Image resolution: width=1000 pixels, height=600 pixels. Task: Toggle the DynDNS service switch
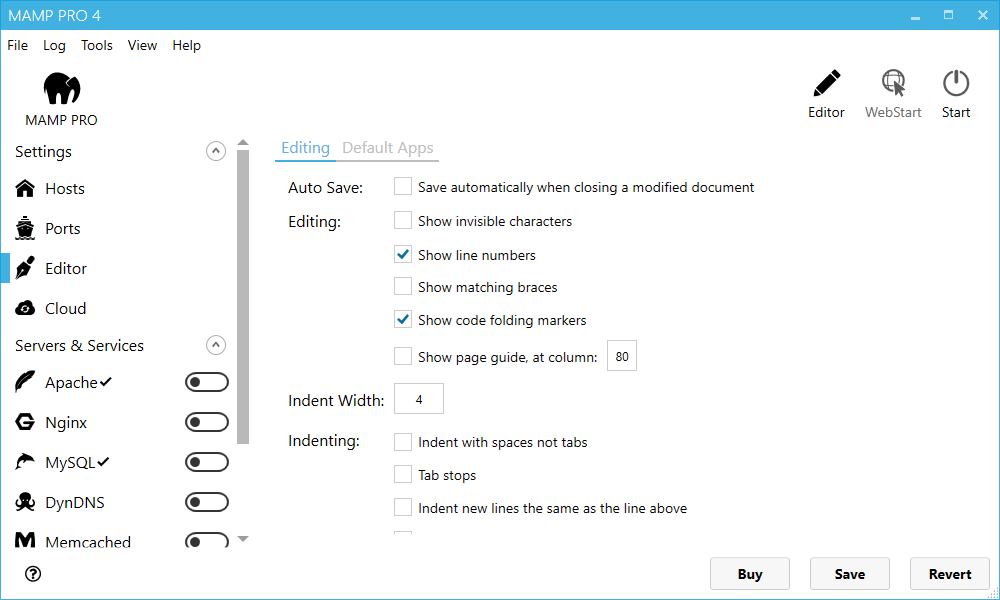pos(207,502)
